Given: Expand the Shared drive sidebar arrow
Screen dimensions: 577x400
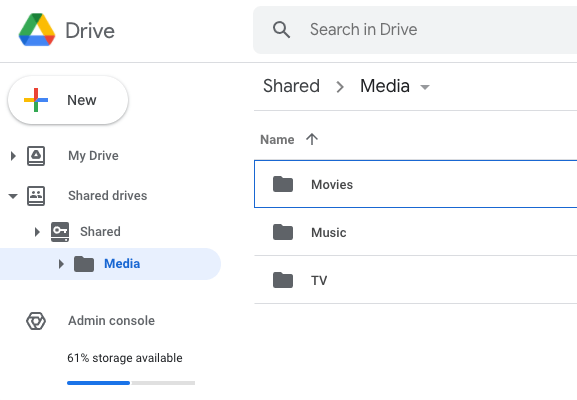Looking at the screenshot, I should [x=37, y=232].
